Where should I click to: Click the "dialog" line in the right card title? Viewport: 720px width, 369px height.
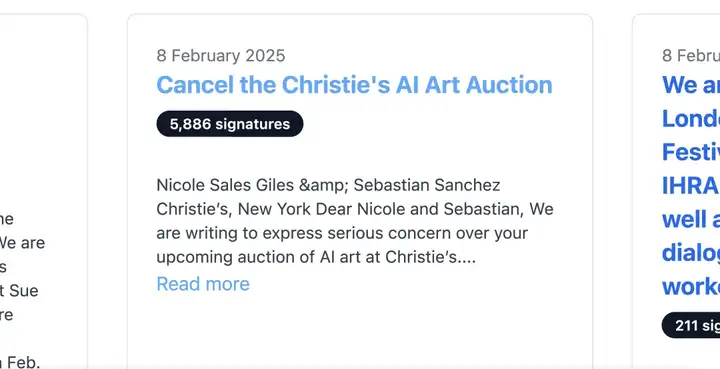(x=691, y=253)
